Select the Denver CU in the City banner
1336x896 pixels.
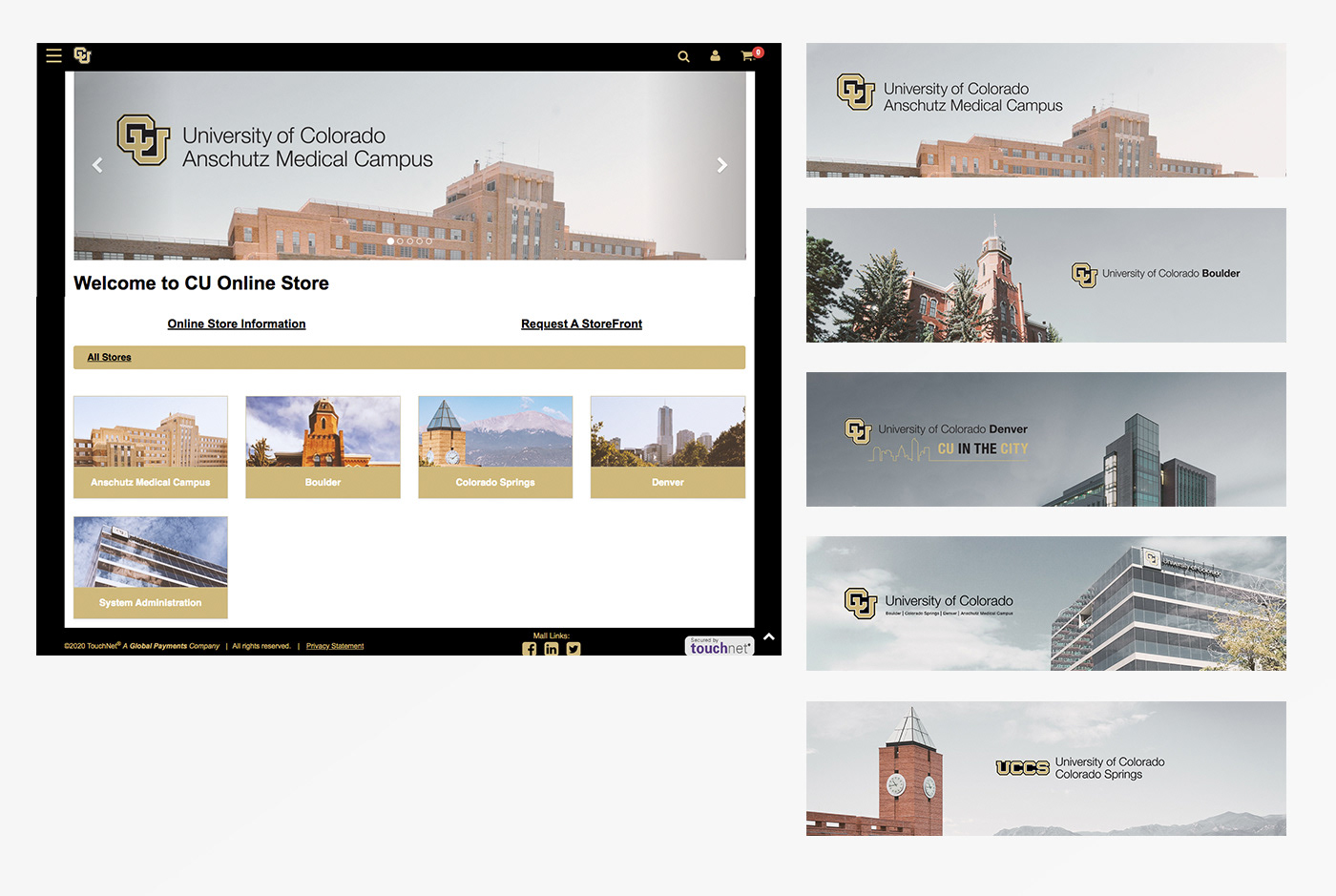(x=1046, y=439)
